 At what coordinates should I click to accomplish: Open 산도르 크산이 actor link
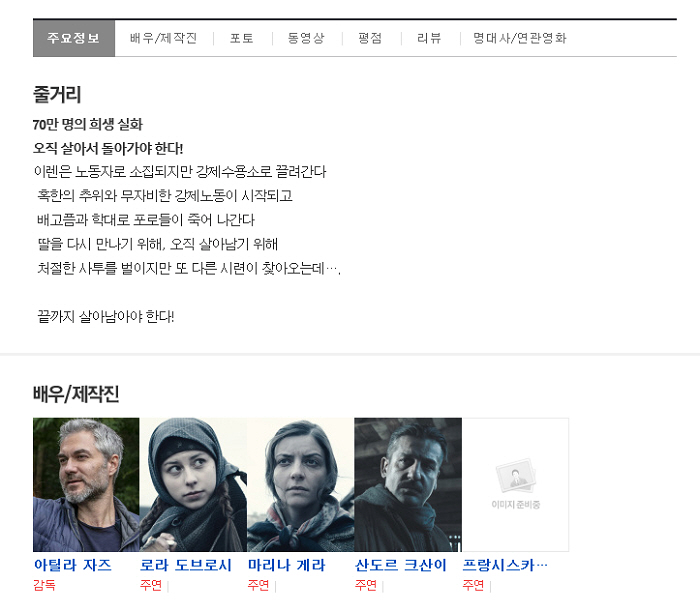400,565
